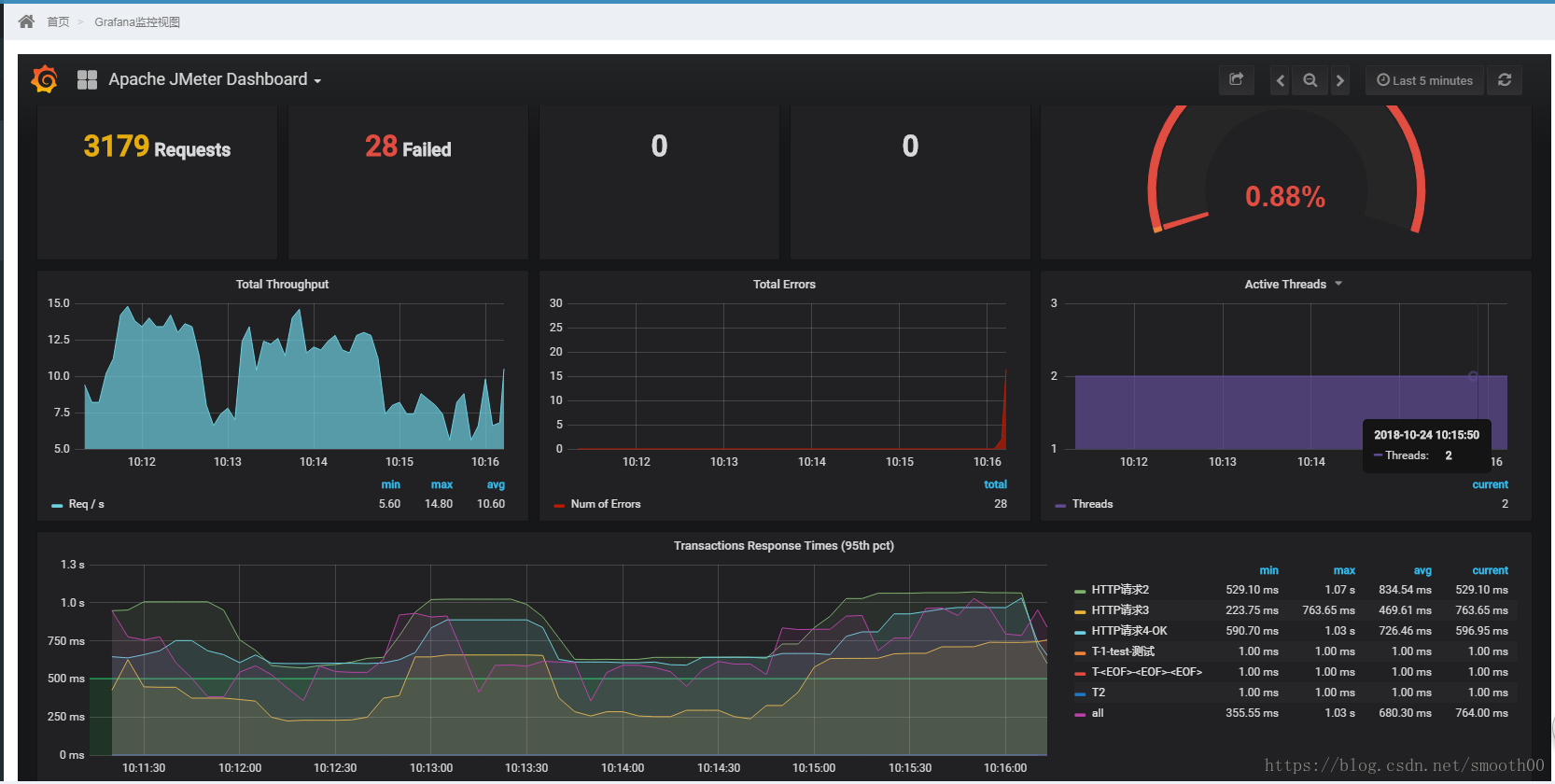1555x784 pixels.
Task: Click HTTP请求3 min 223.75 ms value
Action: [1252, 610]
